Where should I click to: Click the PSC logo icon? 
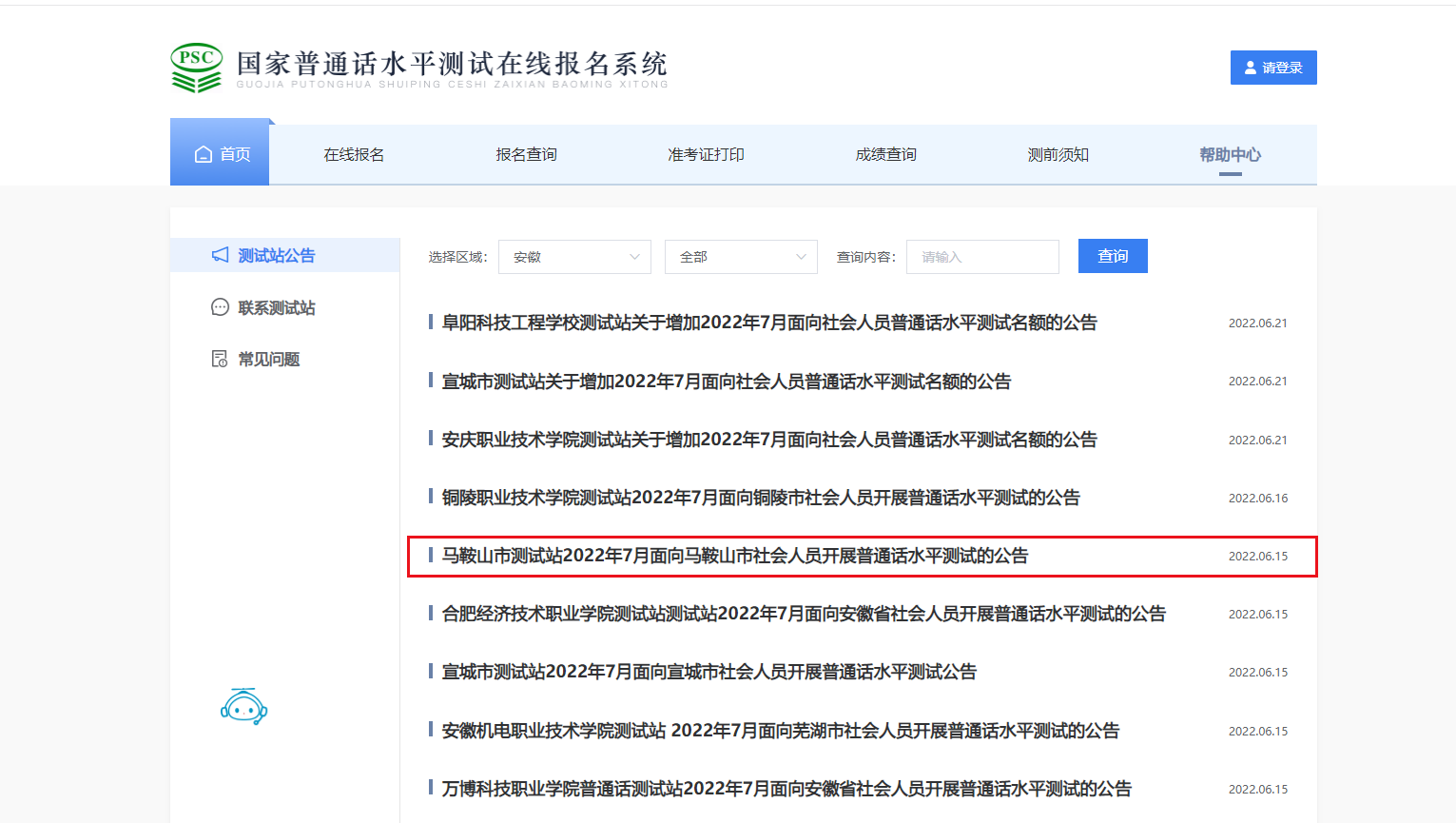tap(197, 68)
